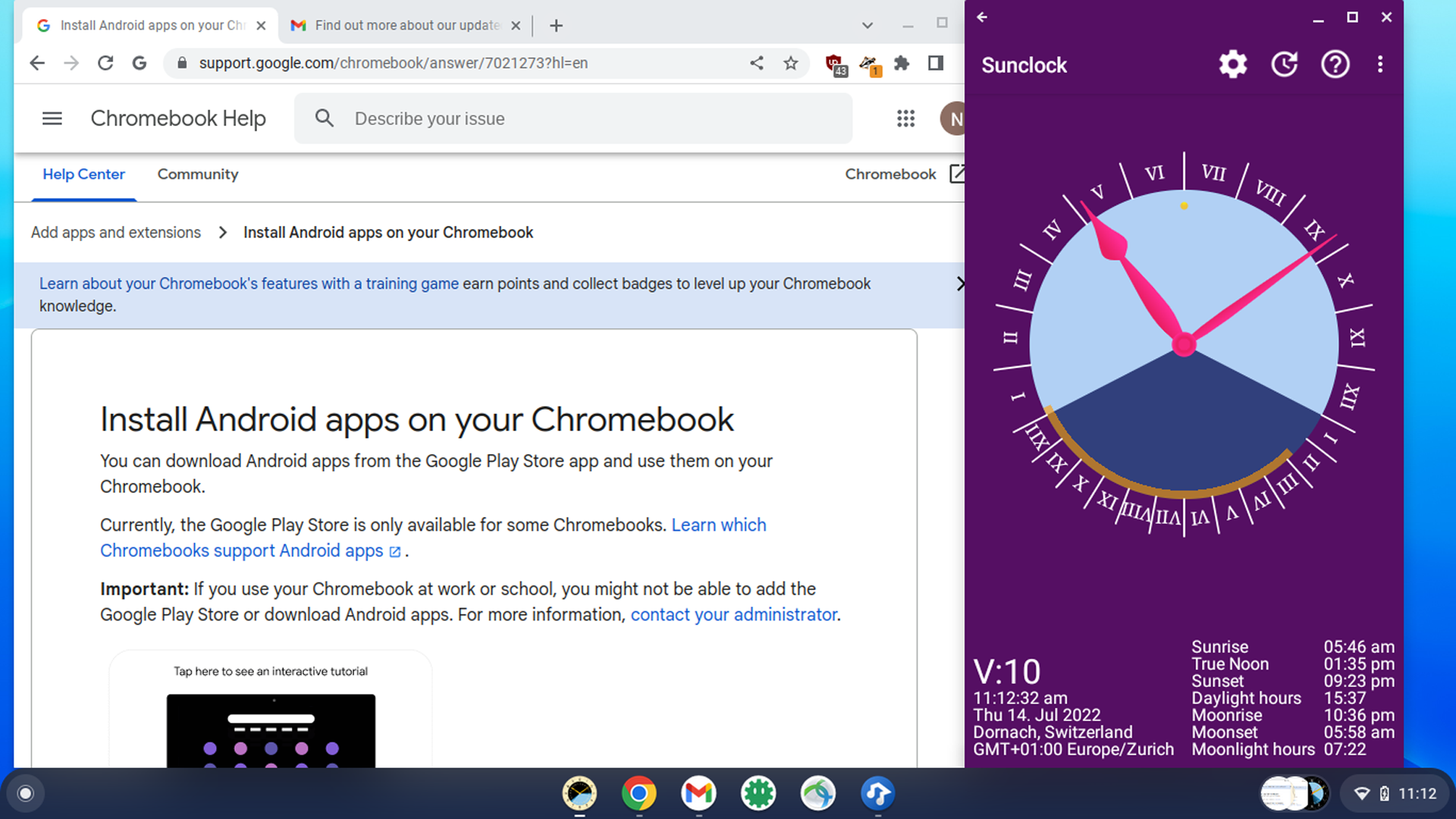Click the Moonrise 10:36 pm value
1456x819 pixels.
(x=1359, y=715)
